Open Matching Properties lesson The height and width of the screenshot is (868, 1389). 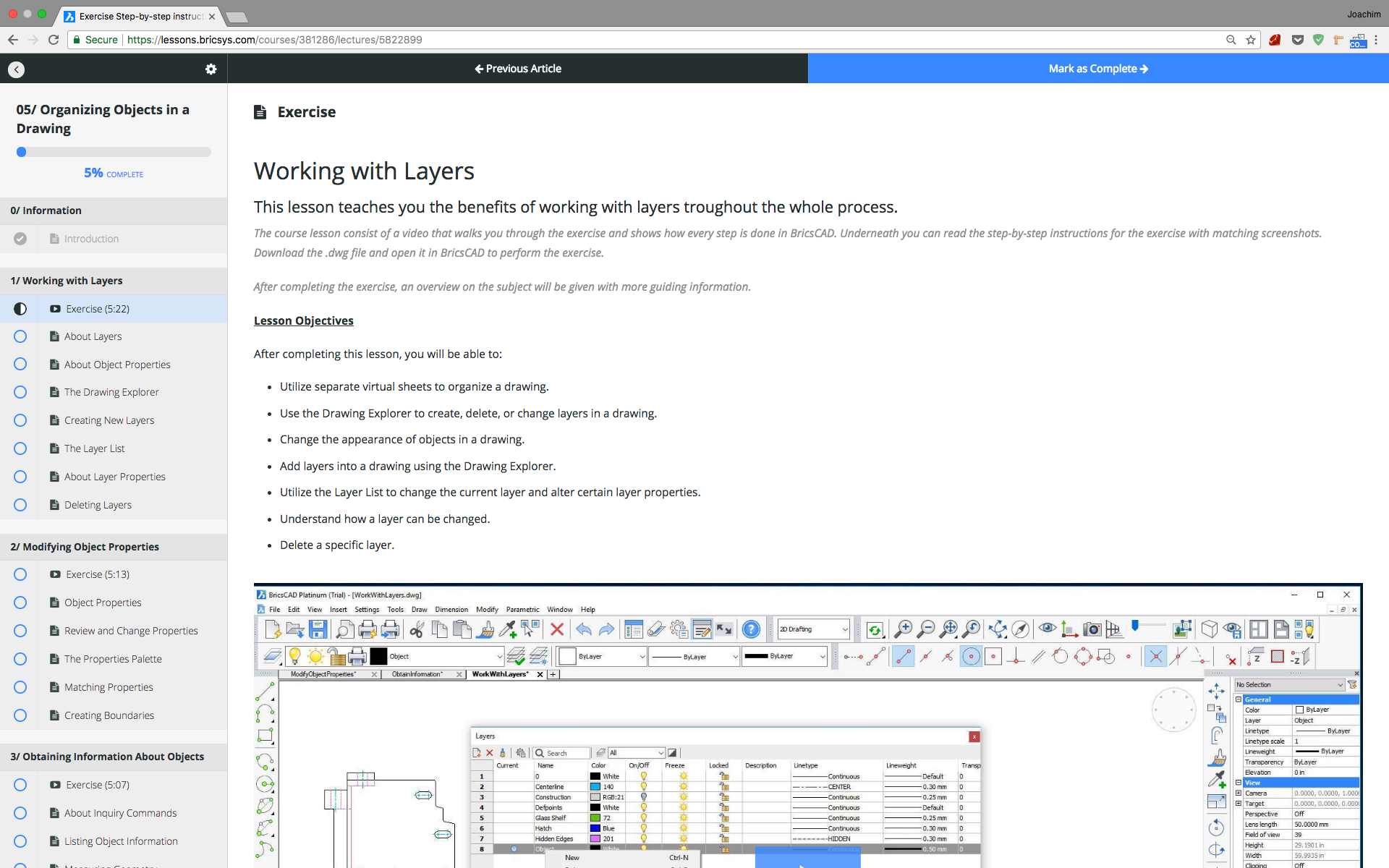click(x=109, y=687)
